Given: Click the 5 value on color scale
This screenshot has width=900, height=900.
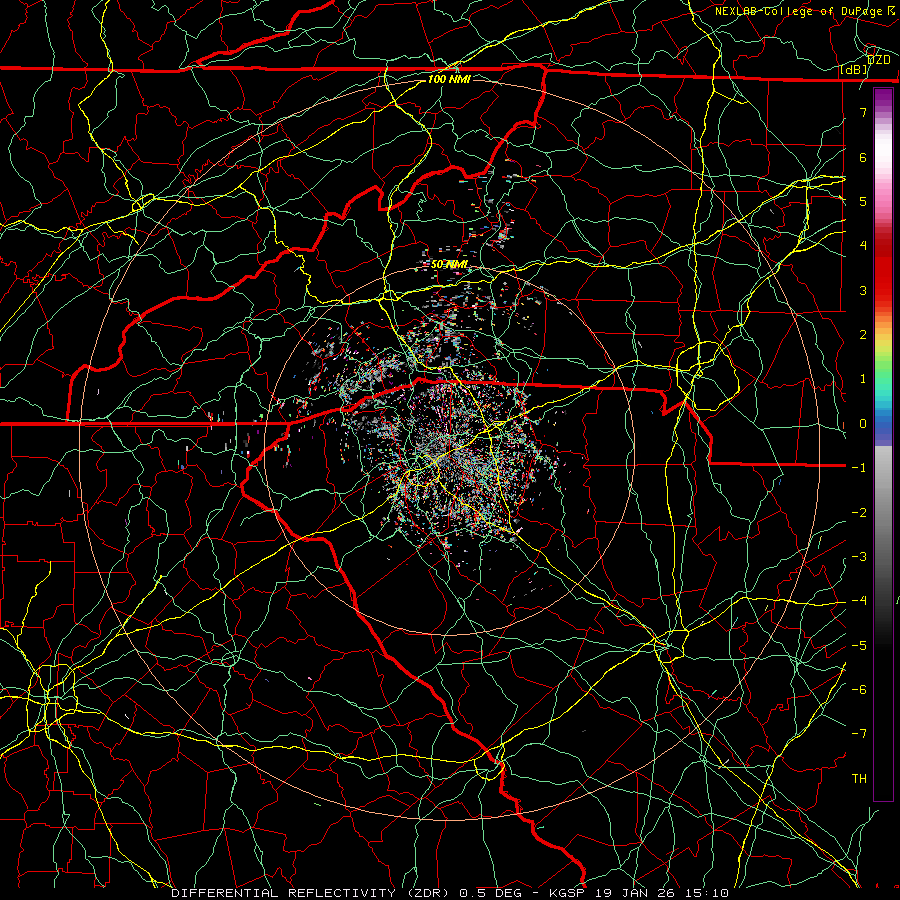Looking at the screenshot, I should (863, 201).
